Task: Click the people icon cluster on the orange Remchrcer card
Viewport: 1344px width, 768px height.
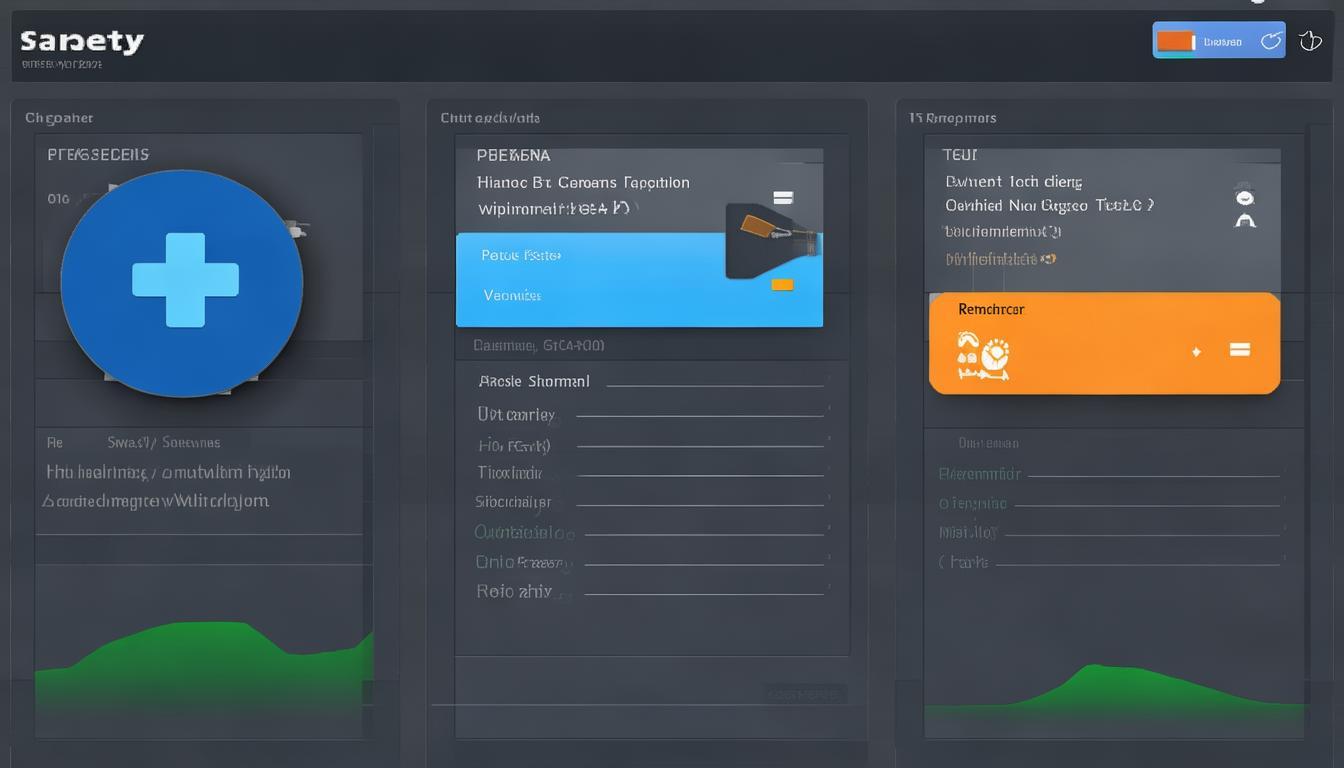Action: 983,357
